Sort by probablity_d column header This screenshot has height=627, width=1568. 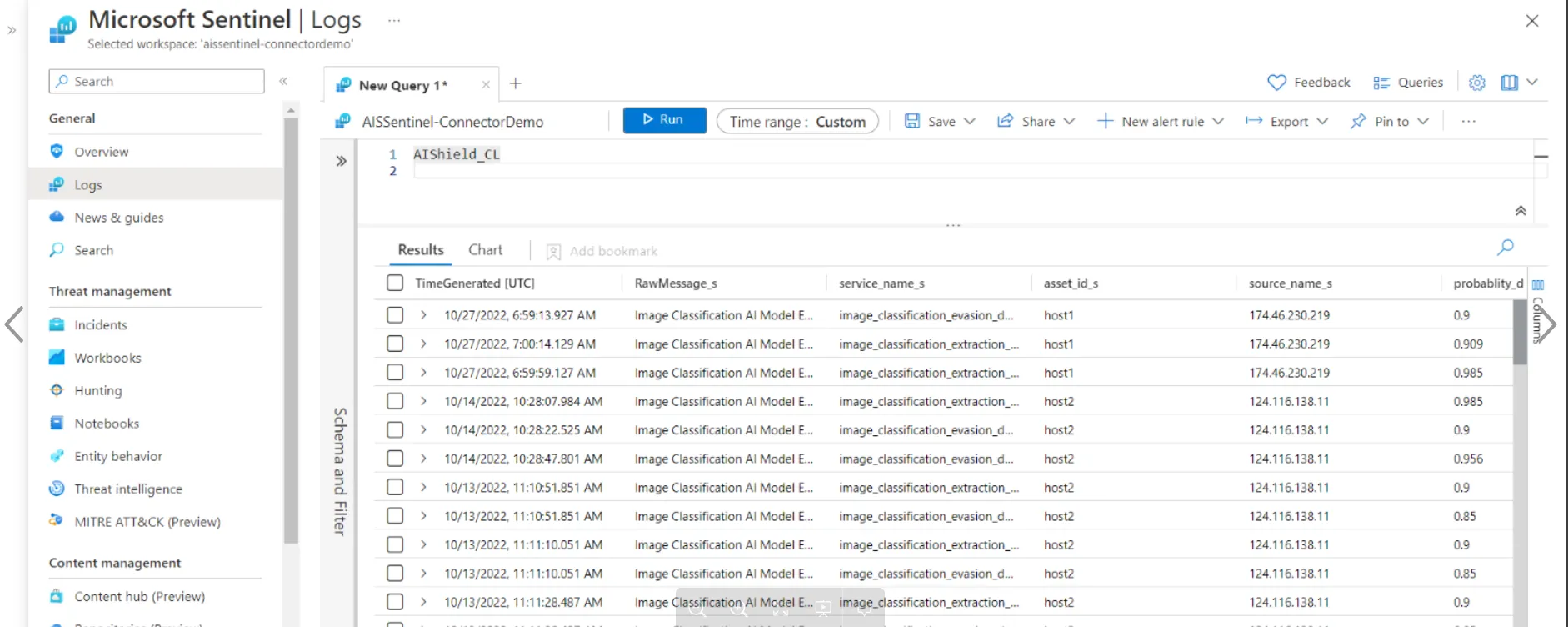pos(1488,283)
